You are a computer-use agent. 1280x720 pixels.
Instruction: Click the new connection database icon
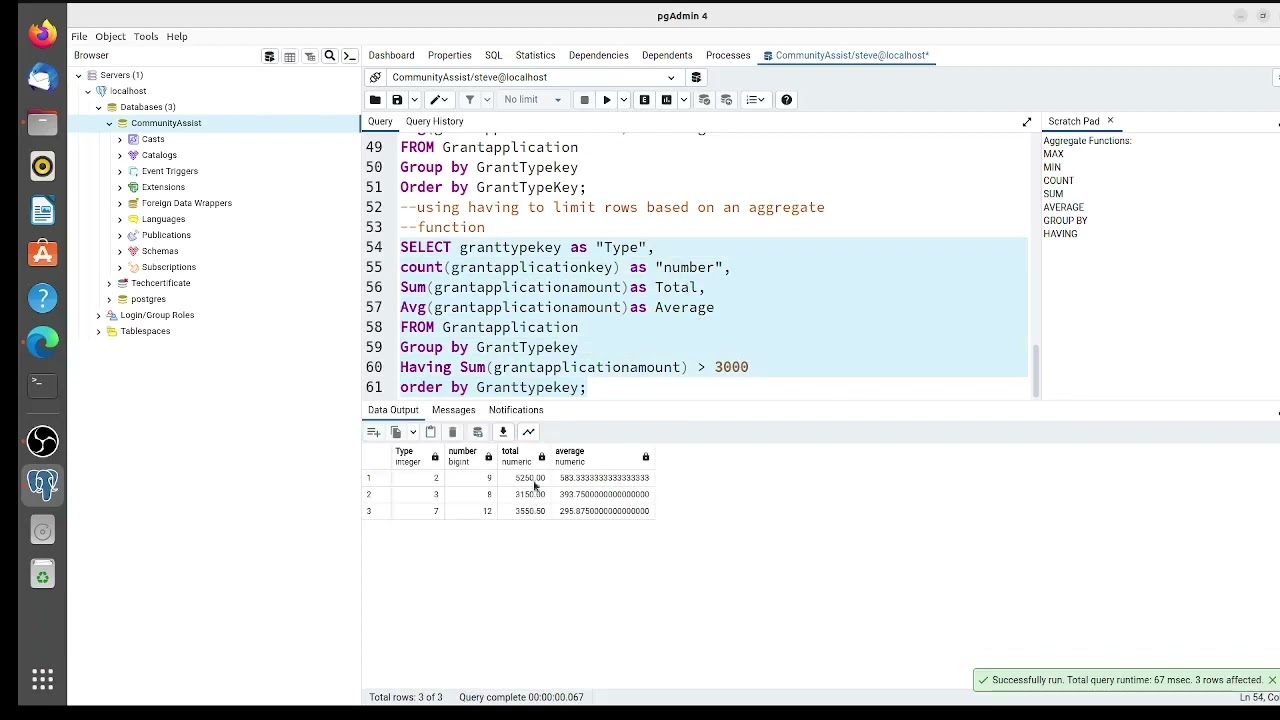(x=697, y=77)
